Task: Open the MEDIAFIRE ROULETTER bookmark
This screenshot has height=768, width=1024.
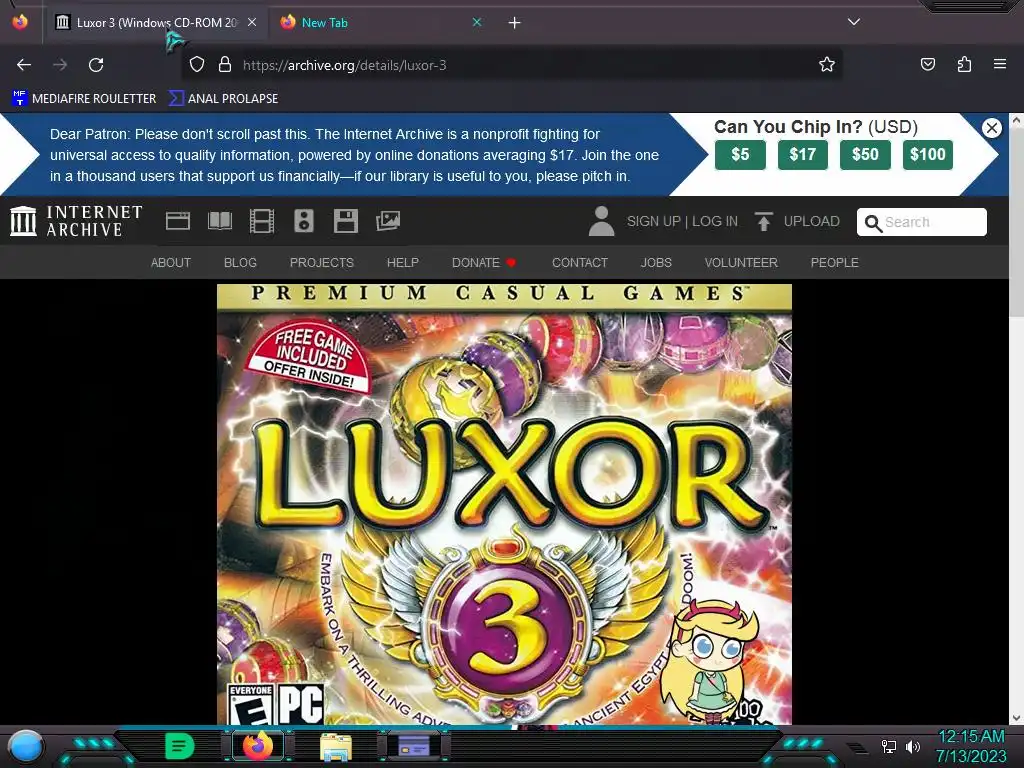Action: pyautogui.click(x=84, y=99)
